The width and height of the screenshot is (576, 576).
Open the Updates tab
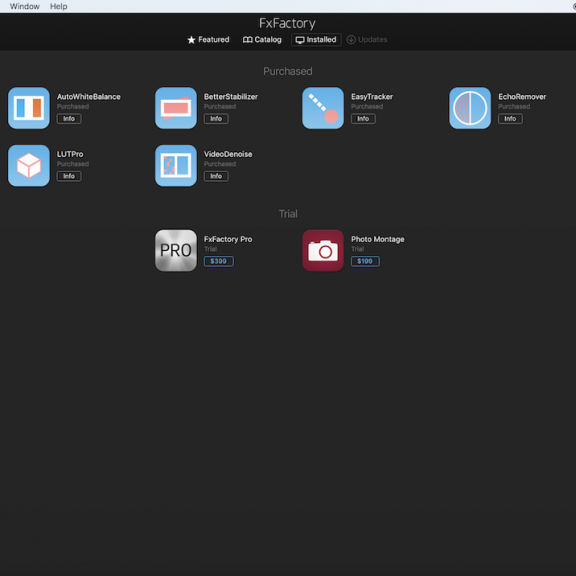(x=367, y=40)
